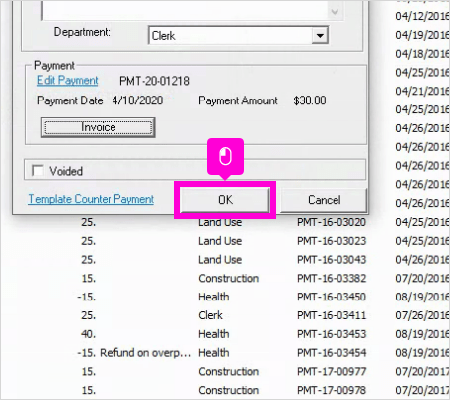This screenshot has width=450, height=400.
Task: Open the Edit Payment link
Action: pyautogui.click(x=68, y=80)
